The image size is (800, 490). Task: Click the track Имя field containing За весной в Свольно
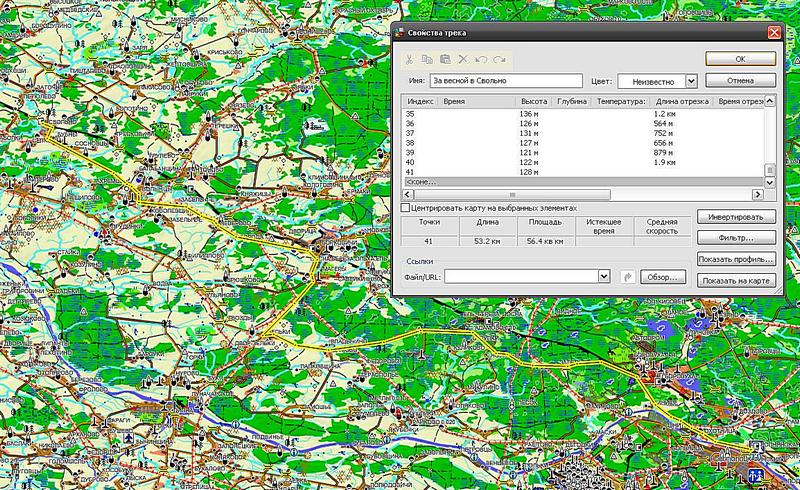click(506, 81)
